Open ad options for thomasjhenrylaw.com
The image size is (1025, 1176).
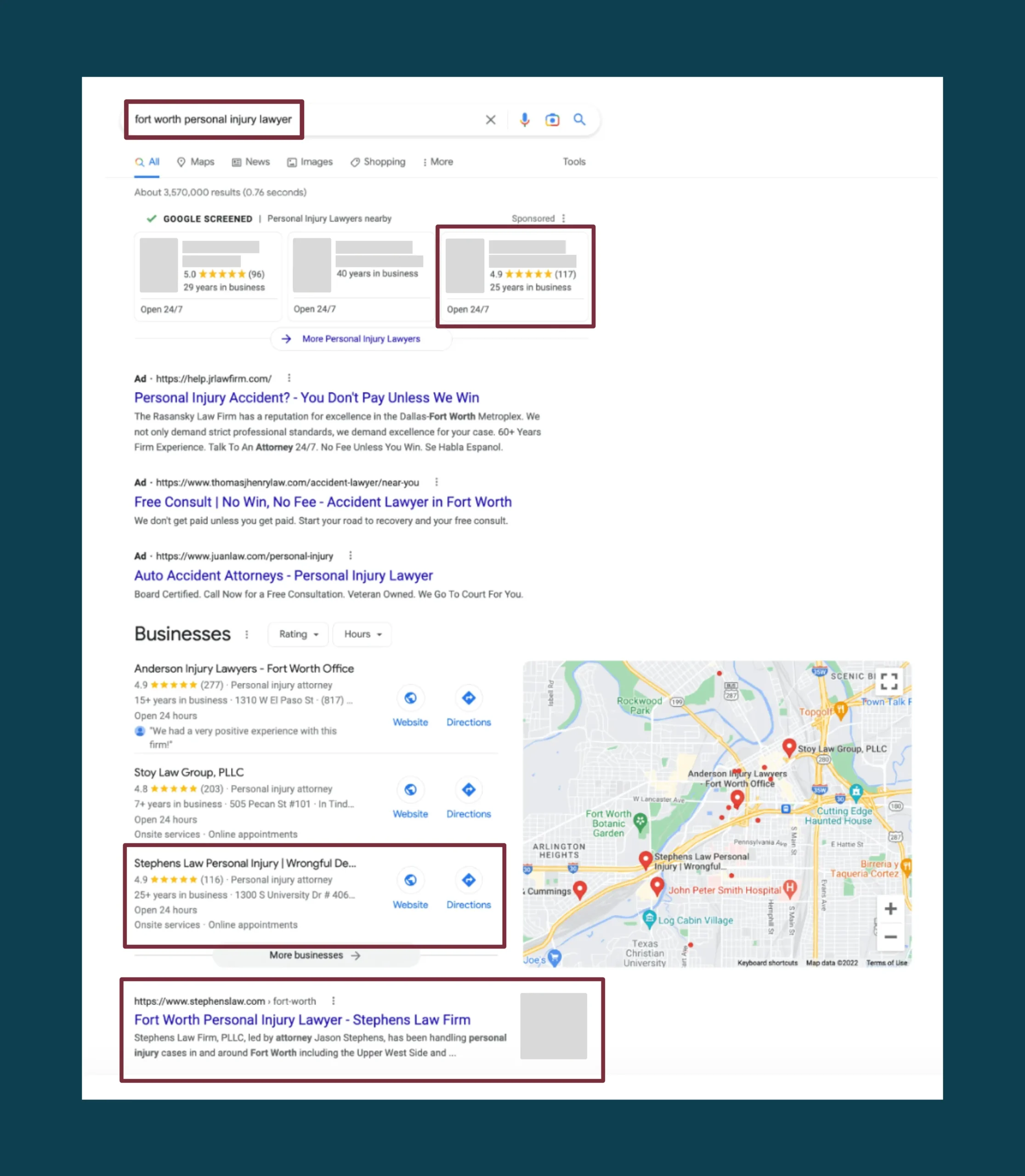tap(436, 482)
